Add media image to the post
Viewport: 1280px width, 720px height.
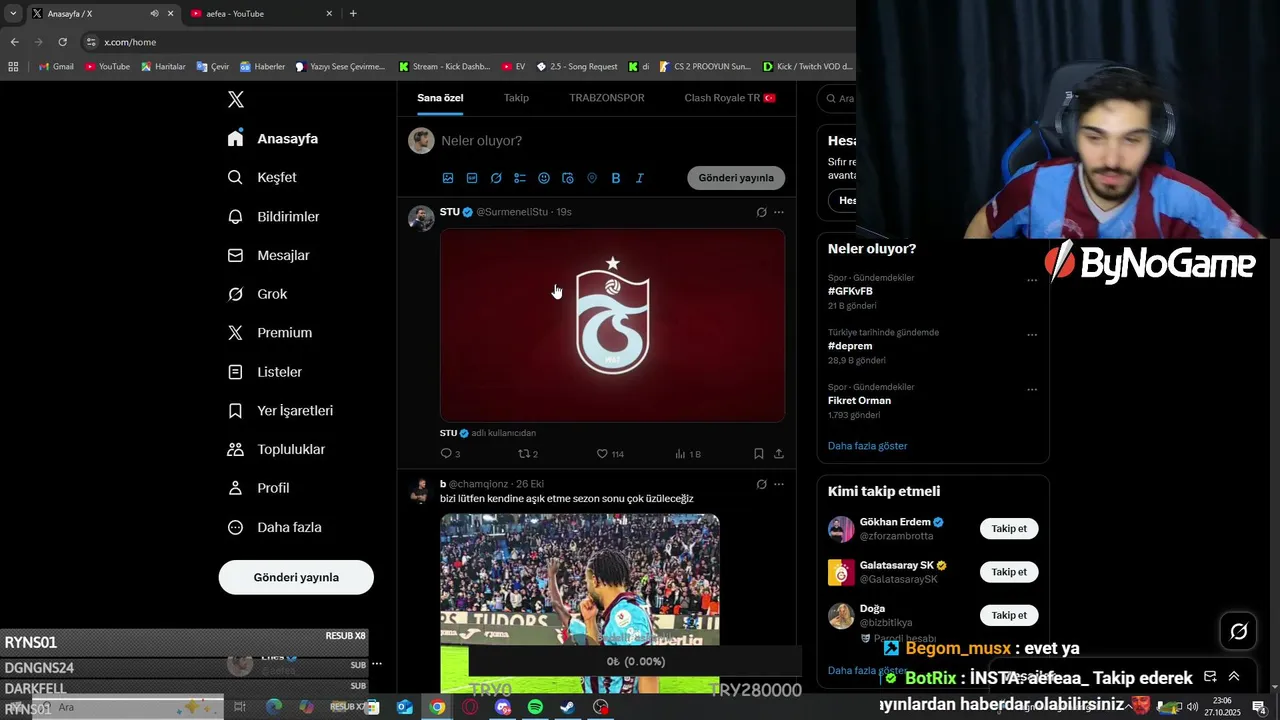point(448,178)
